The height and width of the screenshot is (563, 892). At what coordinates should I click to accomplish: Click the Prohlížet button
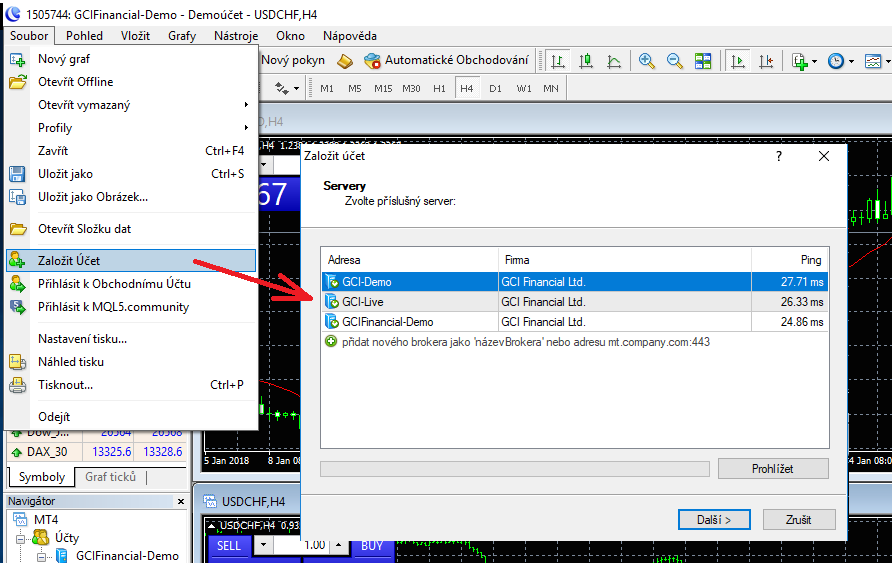pyautogui.click(x=773, y=469)
